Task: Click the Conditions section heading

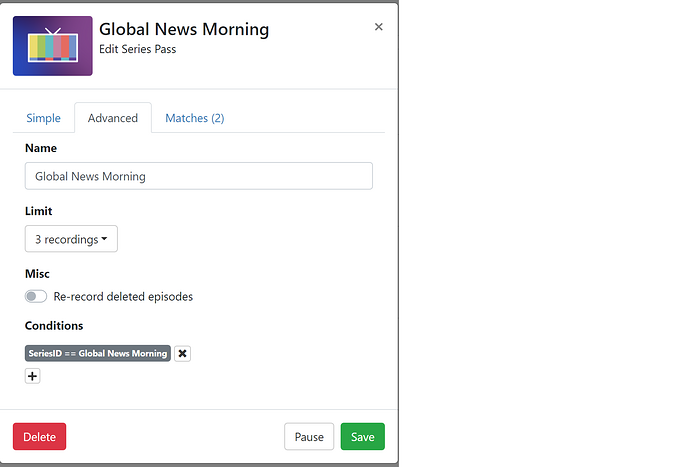Action: point(54,326)
